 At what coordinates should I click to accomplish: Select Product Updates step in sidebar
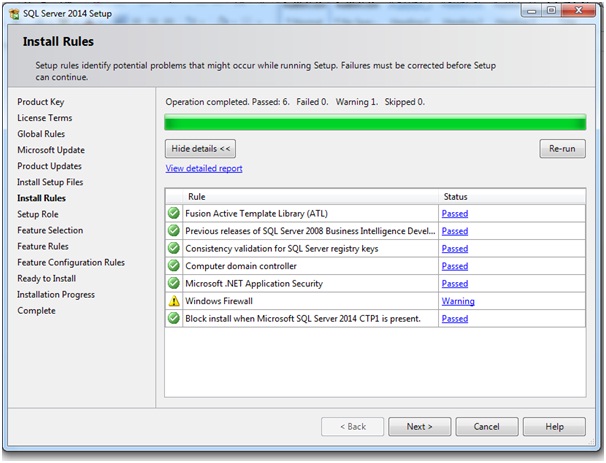pyautogui.click(x=49, y=166)
